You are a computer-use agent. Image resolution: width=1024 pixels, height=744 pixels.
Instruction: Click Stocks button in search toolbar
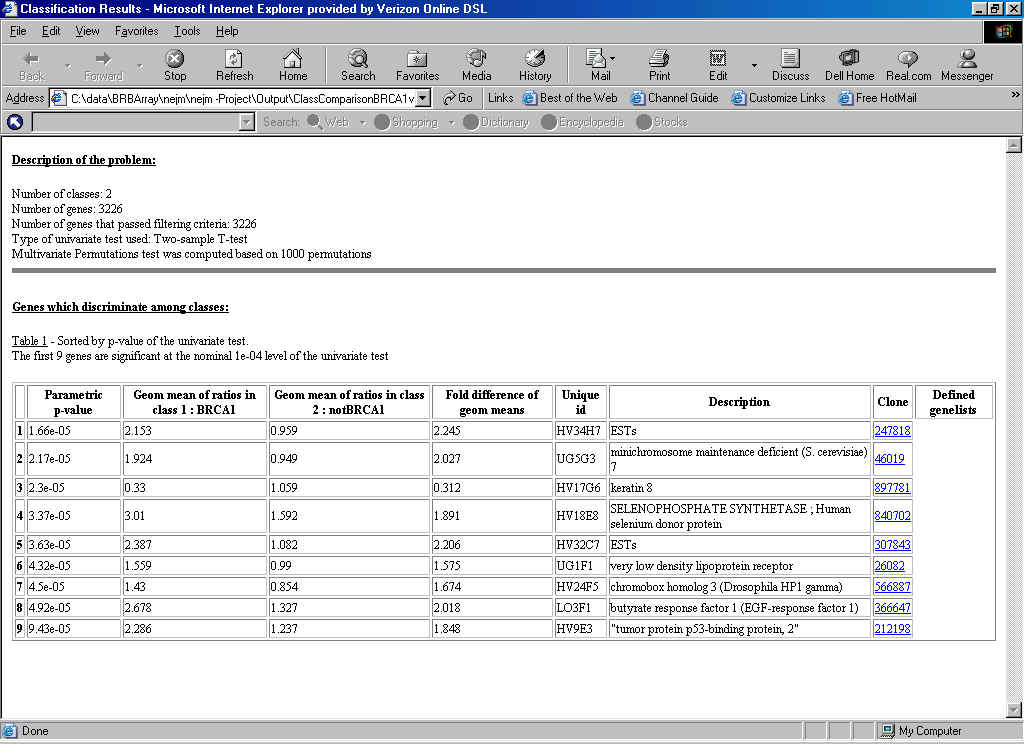(x=662, y=122)
